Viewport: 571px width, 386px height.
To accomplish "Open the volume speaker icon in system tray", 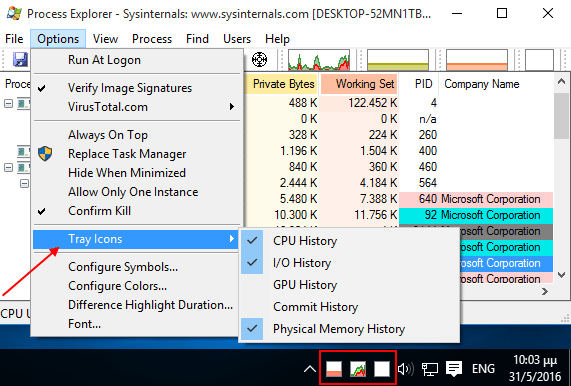I will coord(405,369).
